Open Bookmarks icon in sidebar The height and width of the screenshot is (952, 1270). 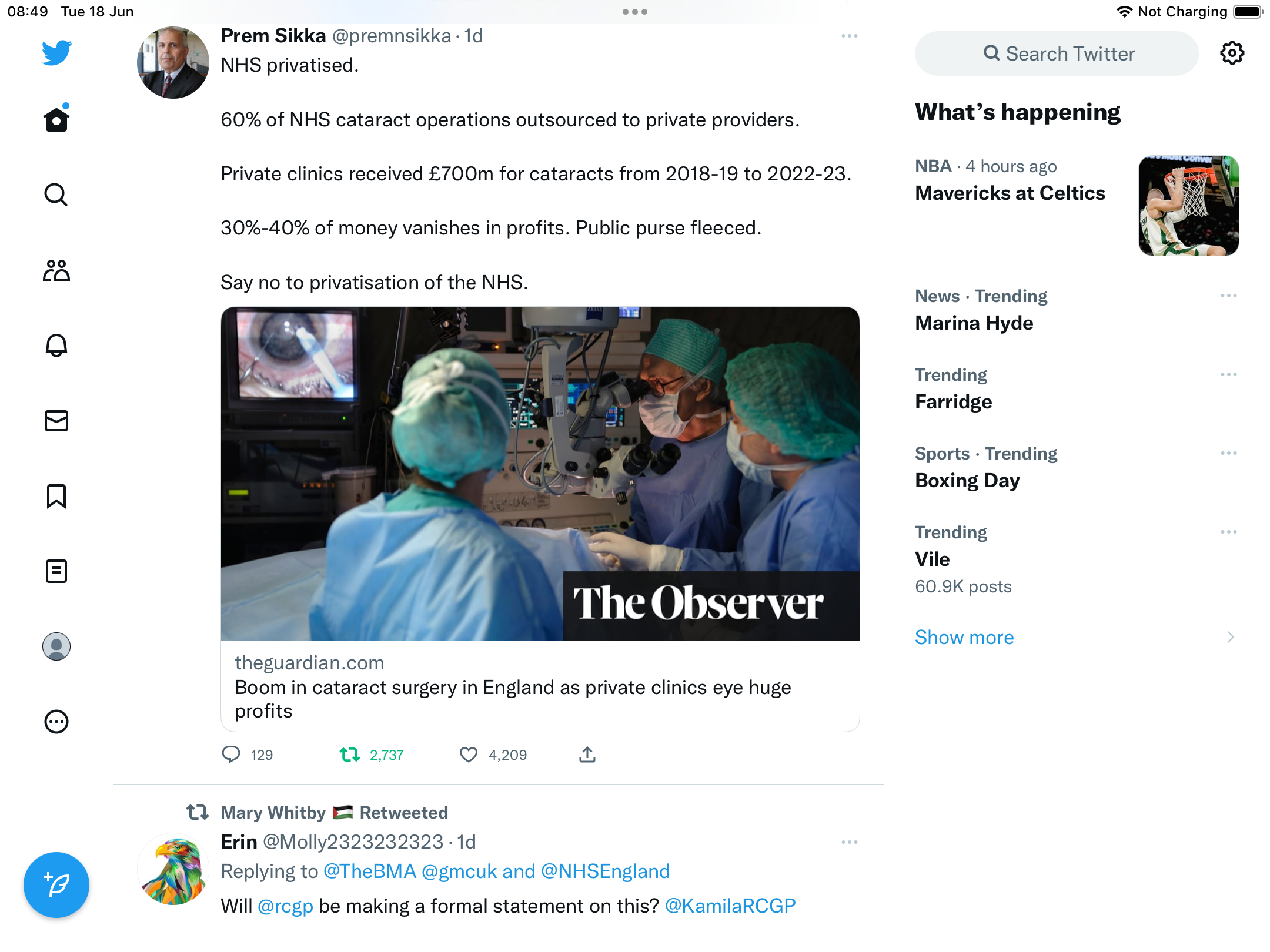(56, 496)
